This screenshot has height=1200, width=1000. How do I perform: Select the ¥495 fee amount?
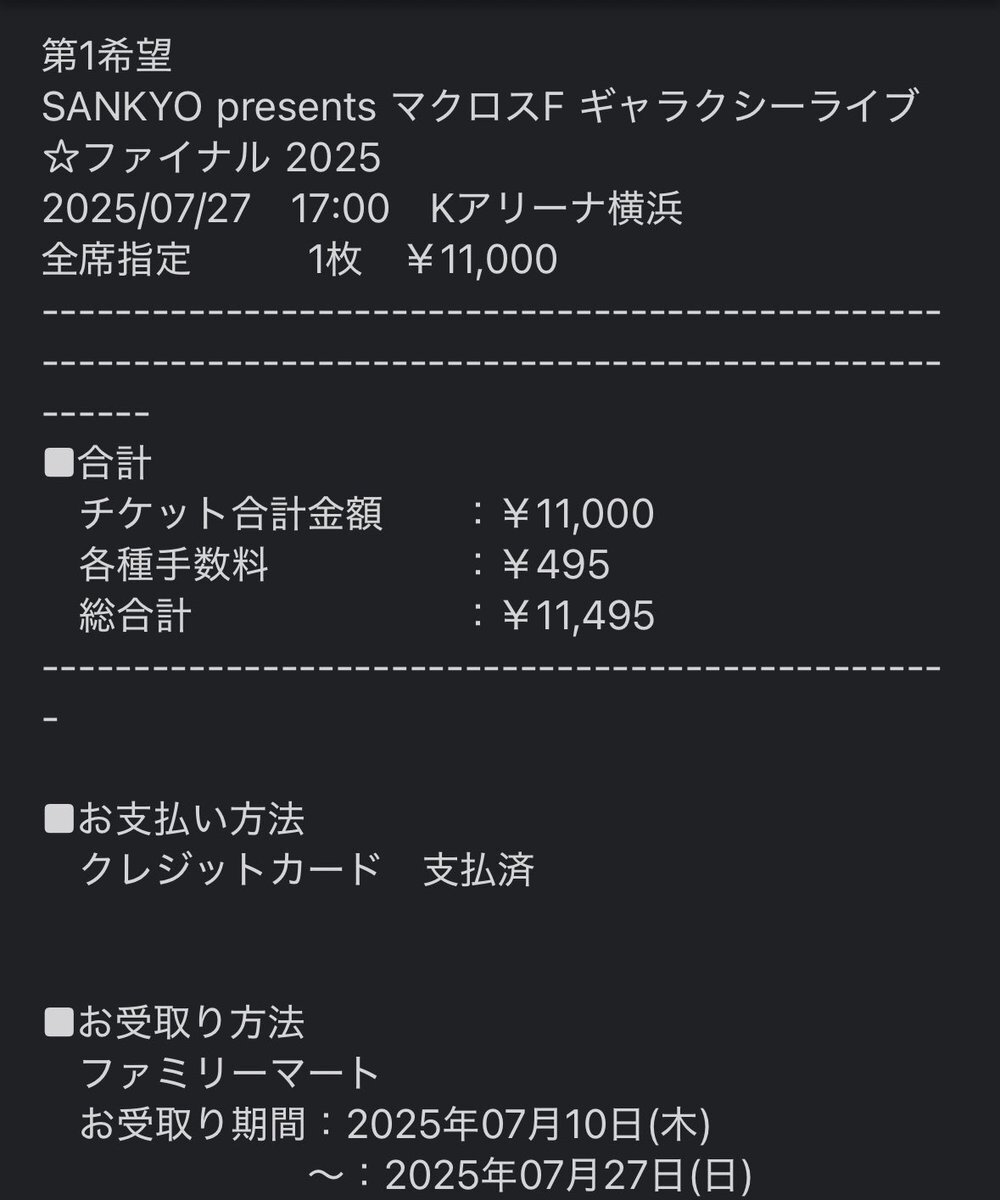pyautogui.click(x=556, y=565)
